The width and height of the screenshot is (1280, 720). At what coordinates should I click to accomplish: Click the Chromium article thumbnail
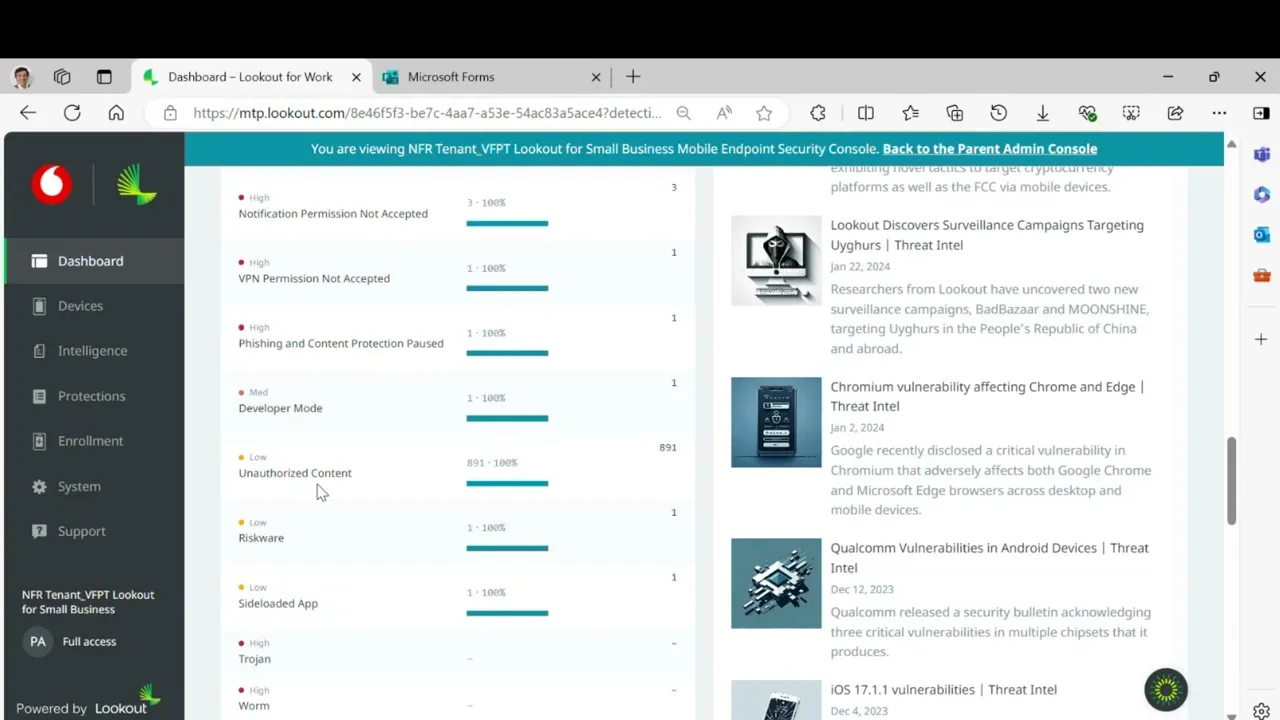pyautogui.click(x=776, y=422)
